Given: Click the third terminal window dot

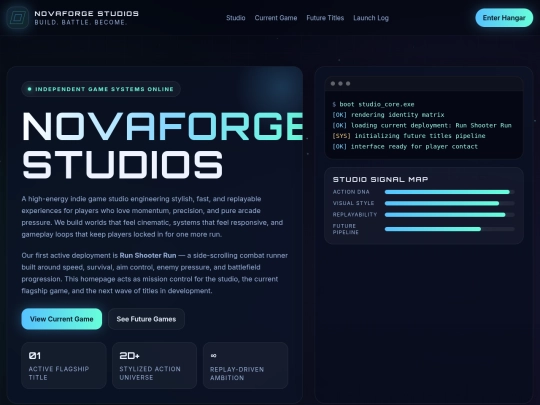Looking at the screenshot, I should point(348,84).
